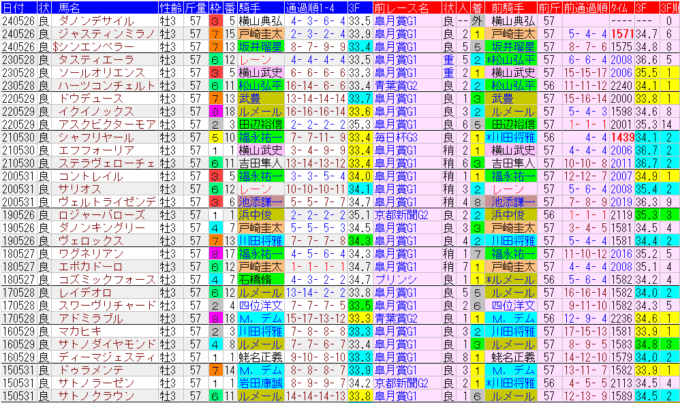680x403 pixels.
Task: Click time value 2236
Action: click(621, 318)
